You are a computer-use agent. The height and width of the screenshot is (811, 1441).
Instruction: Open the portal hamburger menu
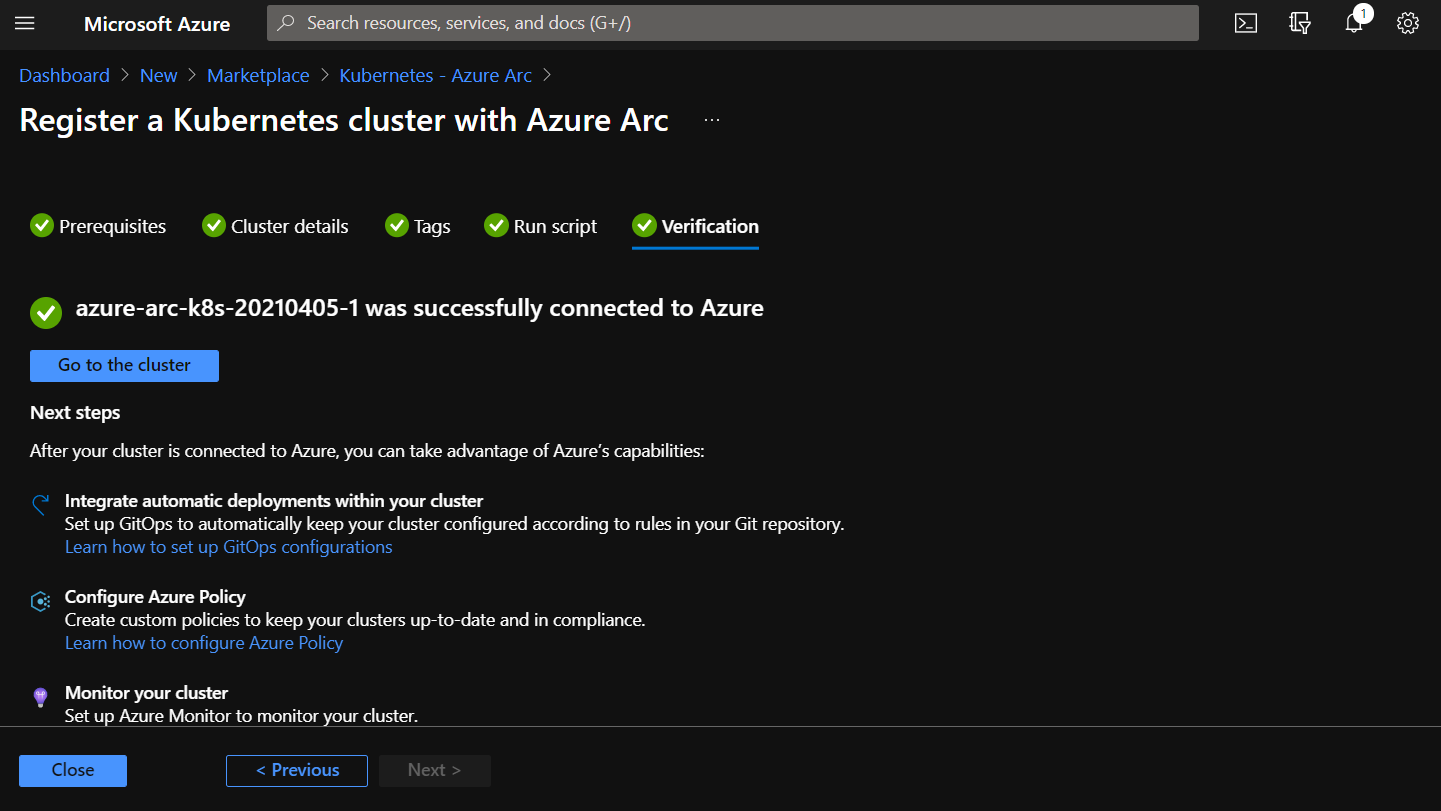click(25, 23)
